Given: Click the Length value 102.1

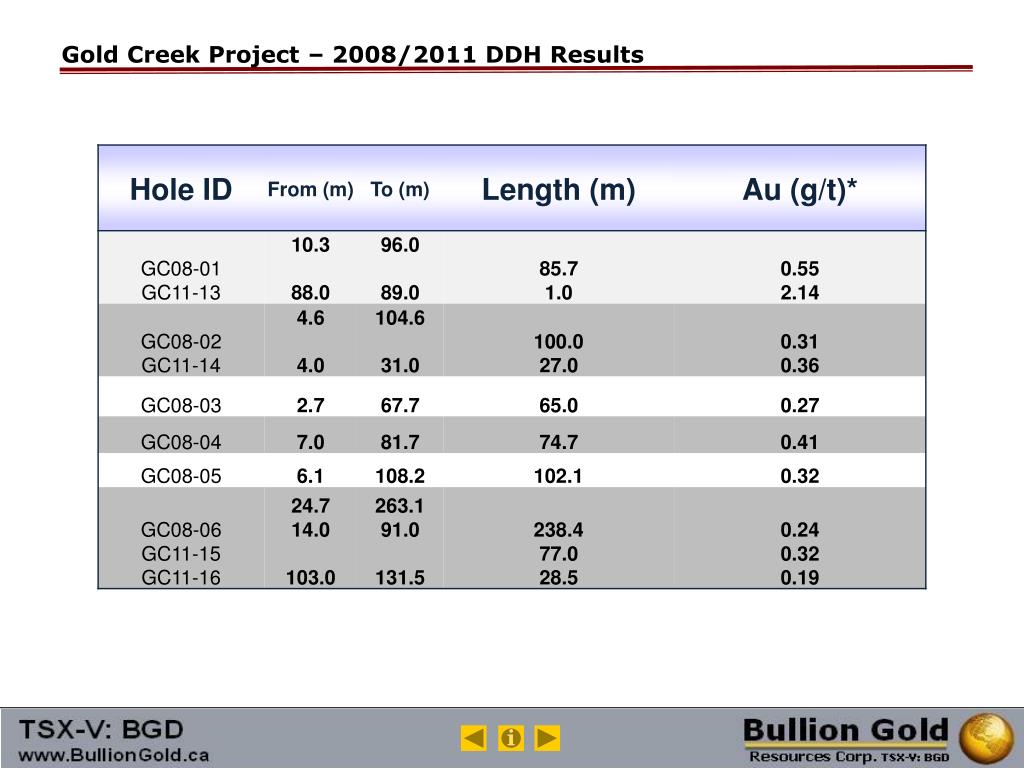Looking at the screenshot, I should (x=558, y=476).
